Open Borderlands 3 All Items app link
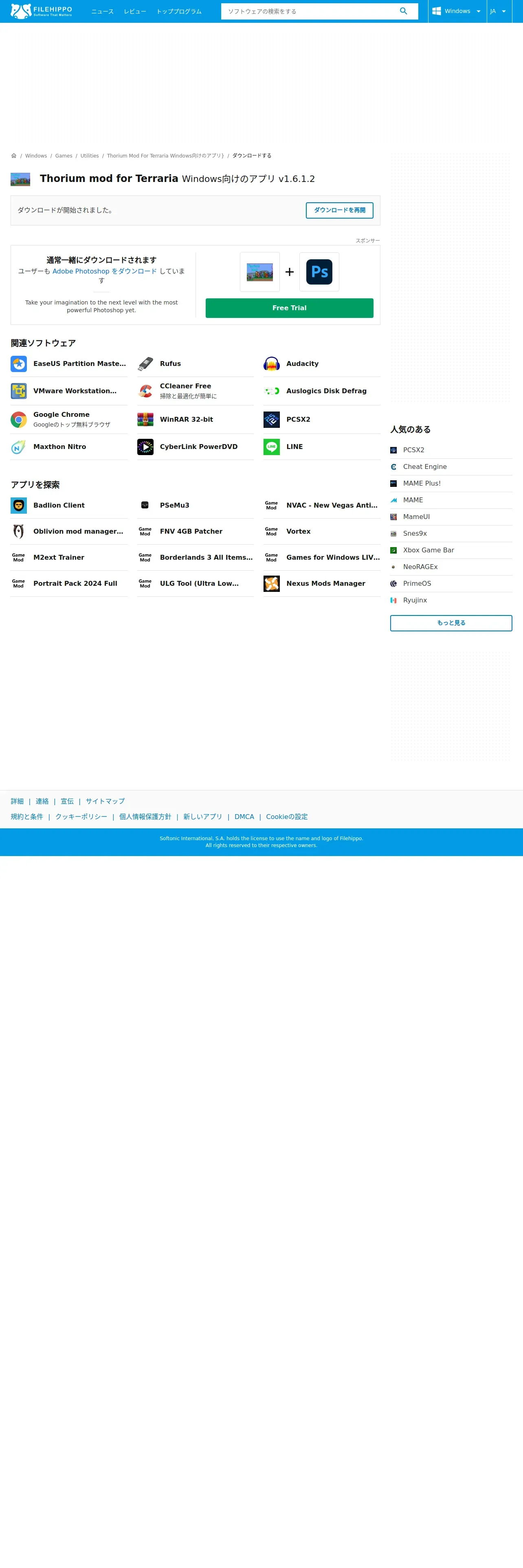The width and height of the screenshot is (523, 1568). [206, 558]
